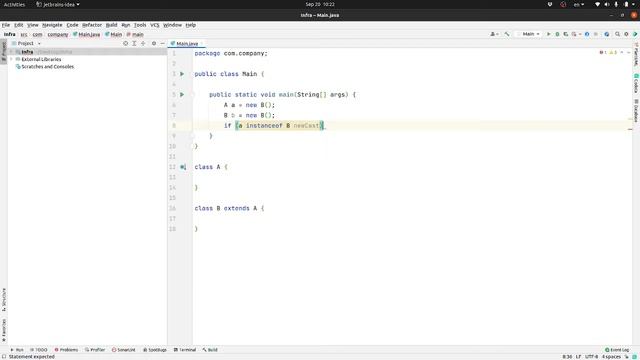
Task: Click the '4 spaces' indent setting
Action: 611,357
